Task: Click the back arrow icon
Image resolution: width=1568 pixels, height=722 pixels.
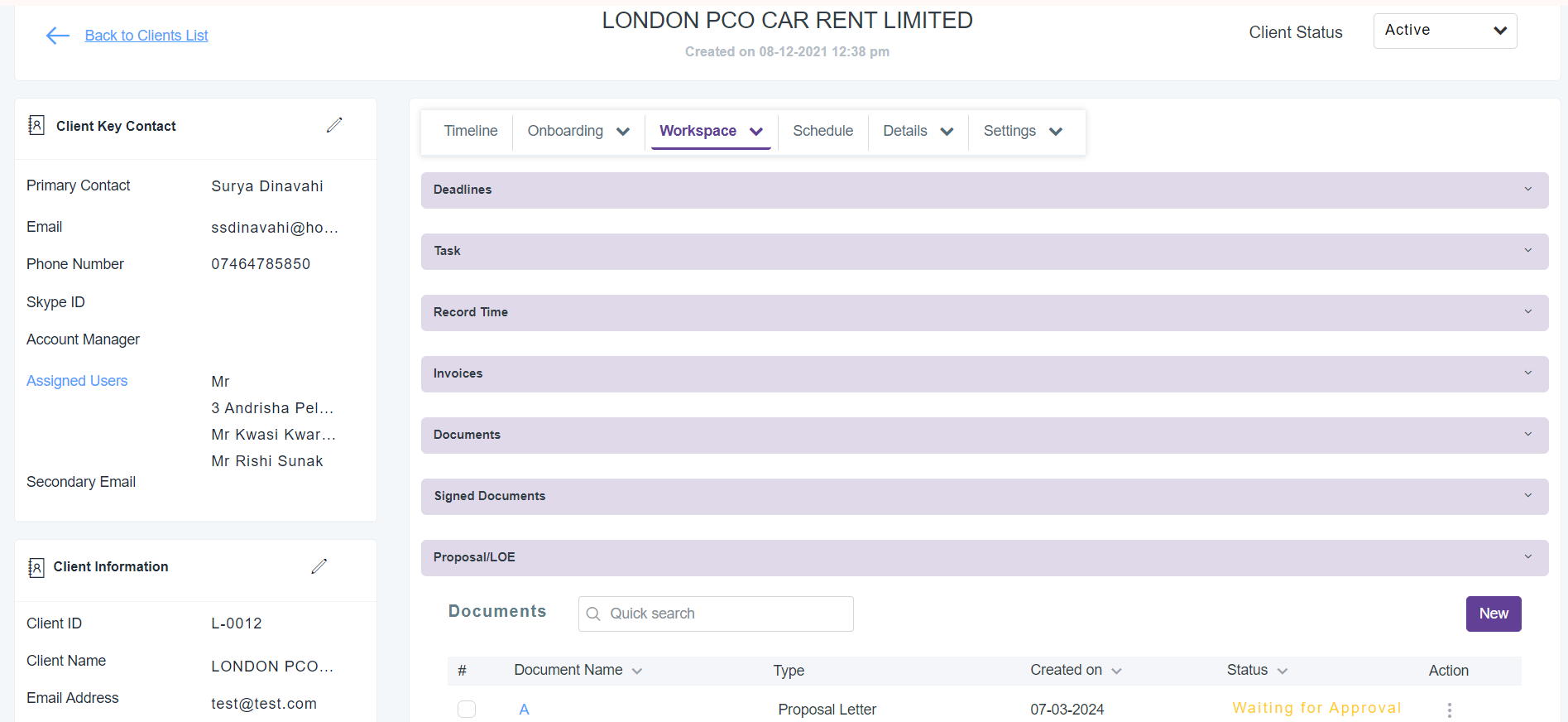Action: [x=58, y=36]
